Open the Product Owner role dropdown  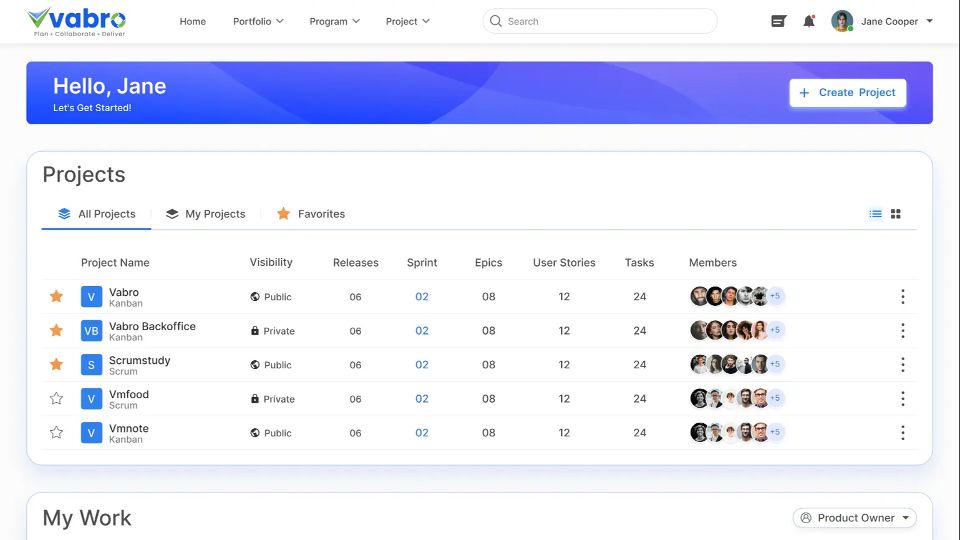pyautogui.click(x=856, y=518)
